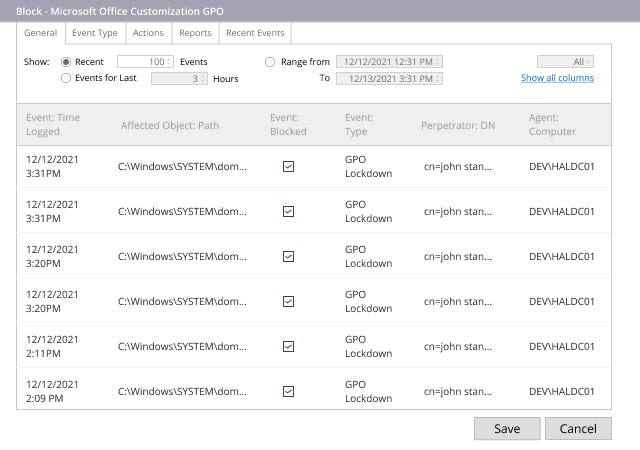This screenshot has height=450, width=640.
Task: Go to the Recent Events tab
Action: pyautogui.click(x=255, y=33)
